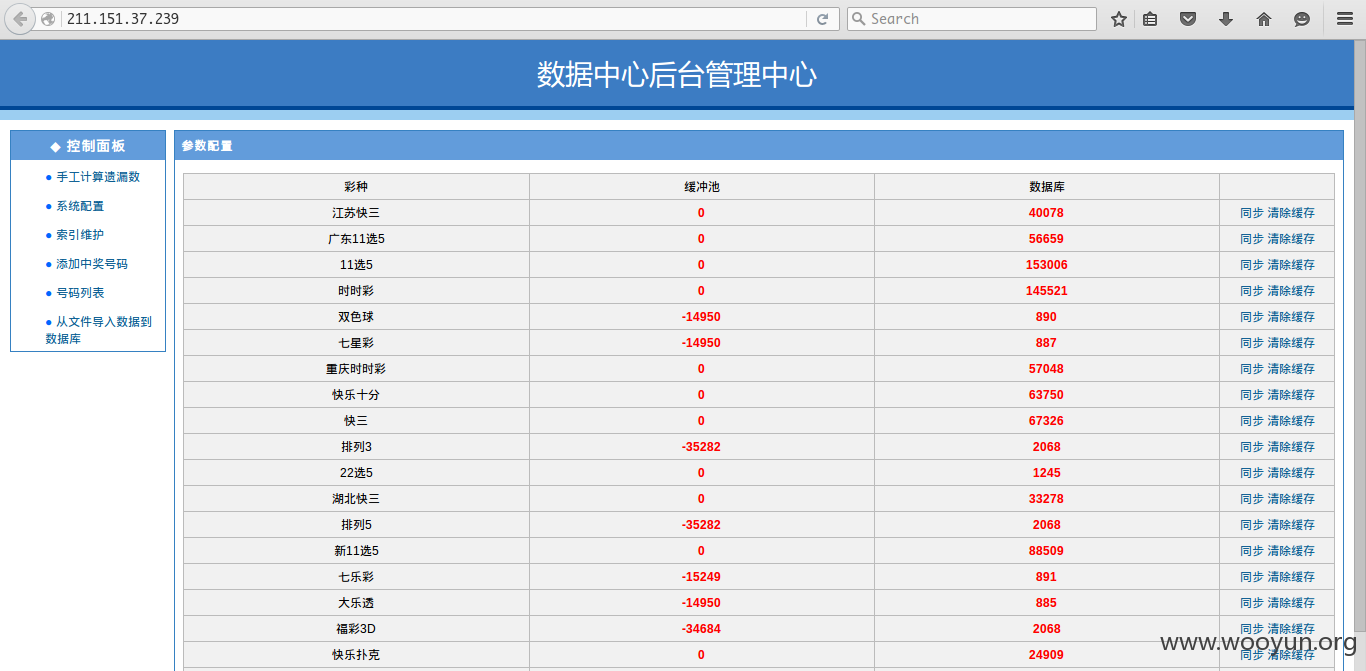Viewport: 1366px width, 671px height.
Task: Click 清除缓存 for the 22选5 row
Action: click(x=1291, y=473)
